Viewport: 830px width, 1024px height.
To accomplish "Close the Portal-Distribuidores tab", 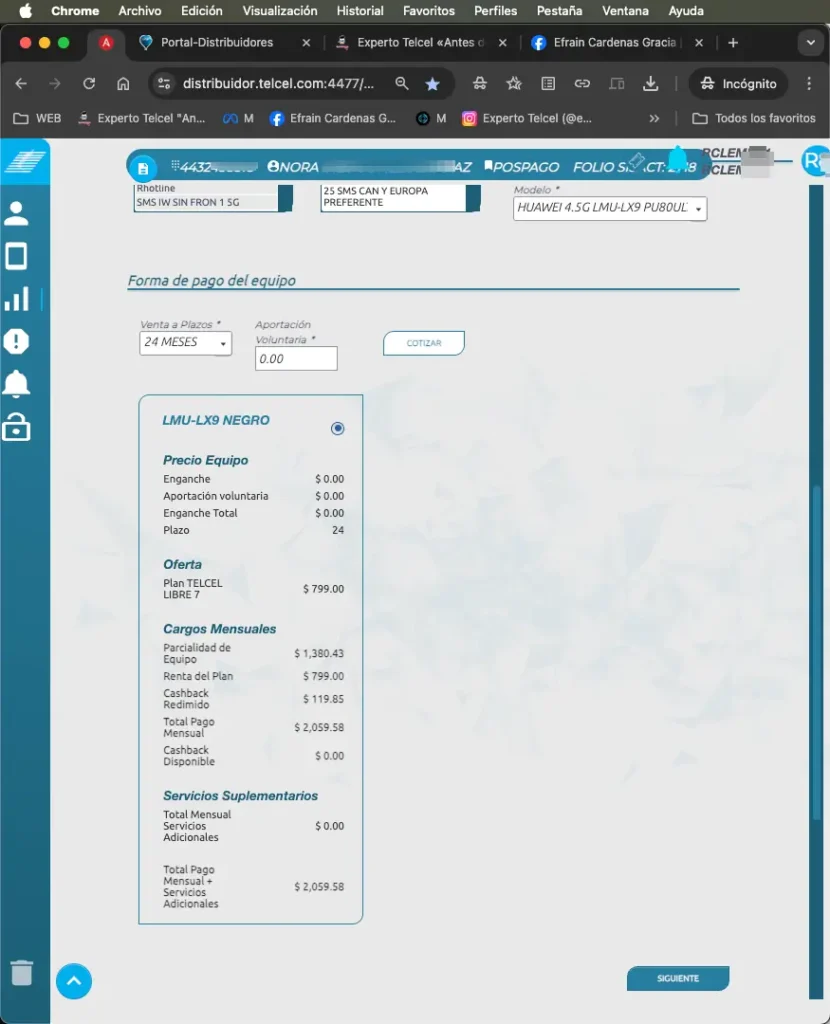I will (306, 42).
